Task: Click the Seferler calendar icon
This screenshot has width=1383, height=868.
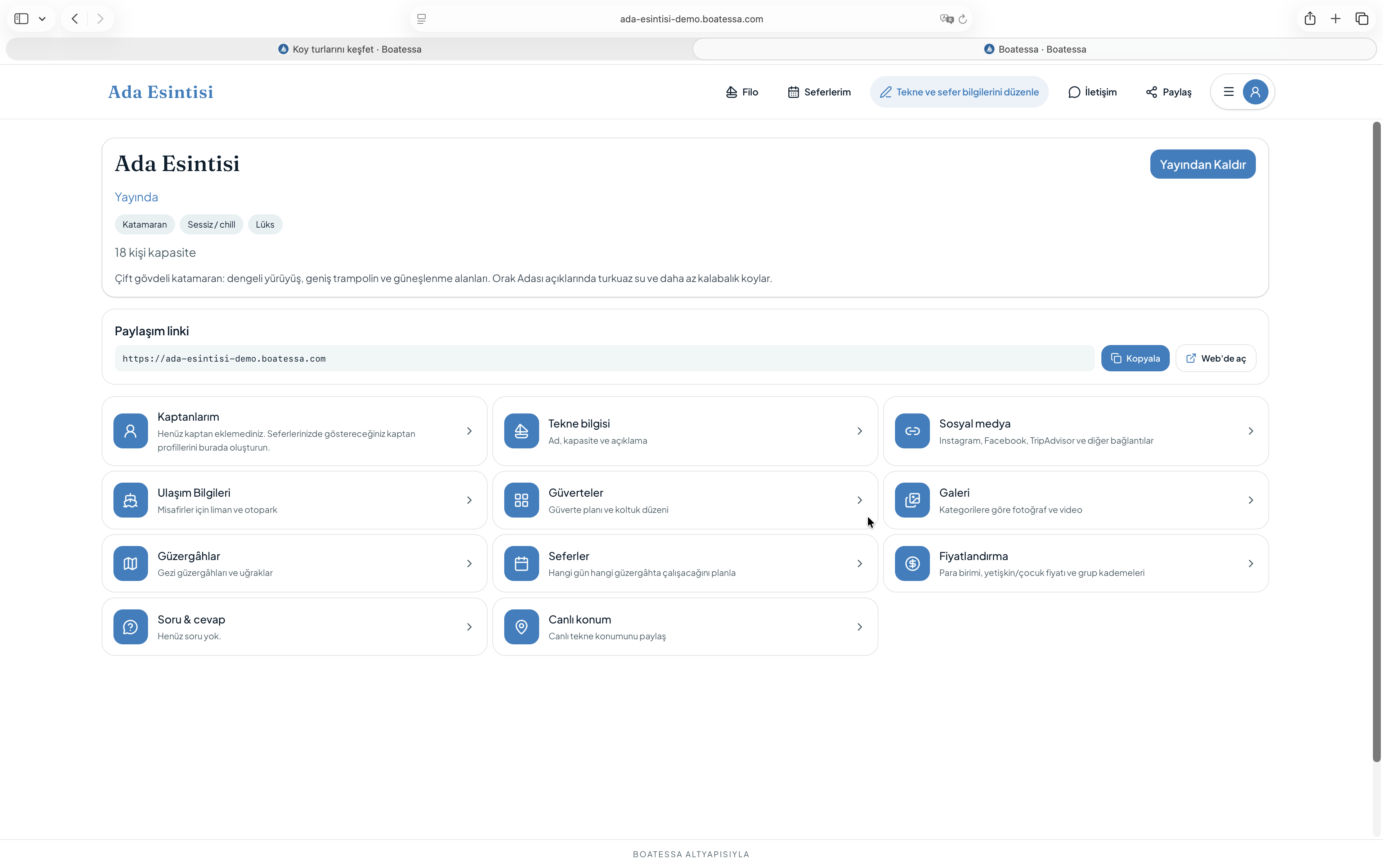Action: coord(521,563)
